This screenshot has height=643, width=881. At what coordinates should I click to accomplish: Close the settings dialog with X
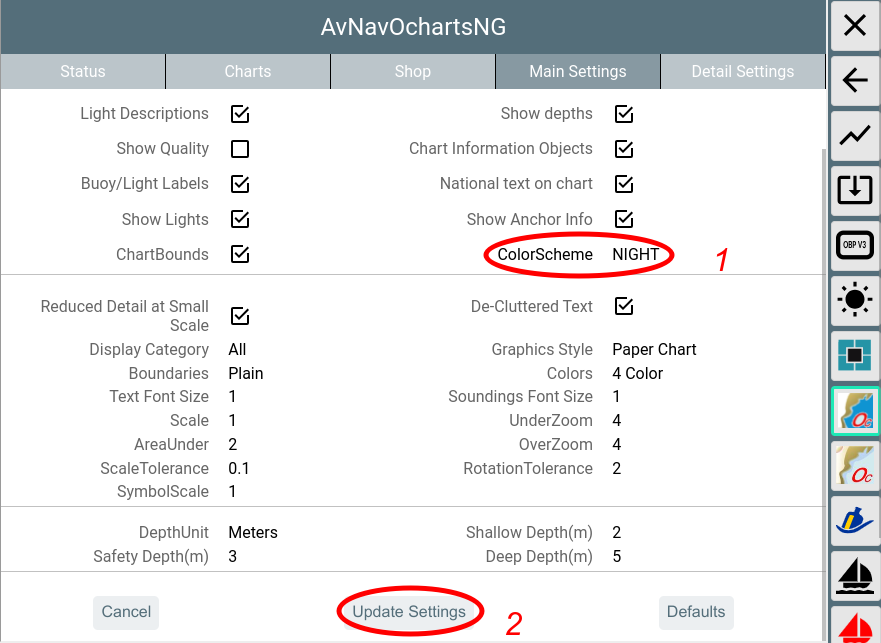pyautogui.click(x=855, y=26)
